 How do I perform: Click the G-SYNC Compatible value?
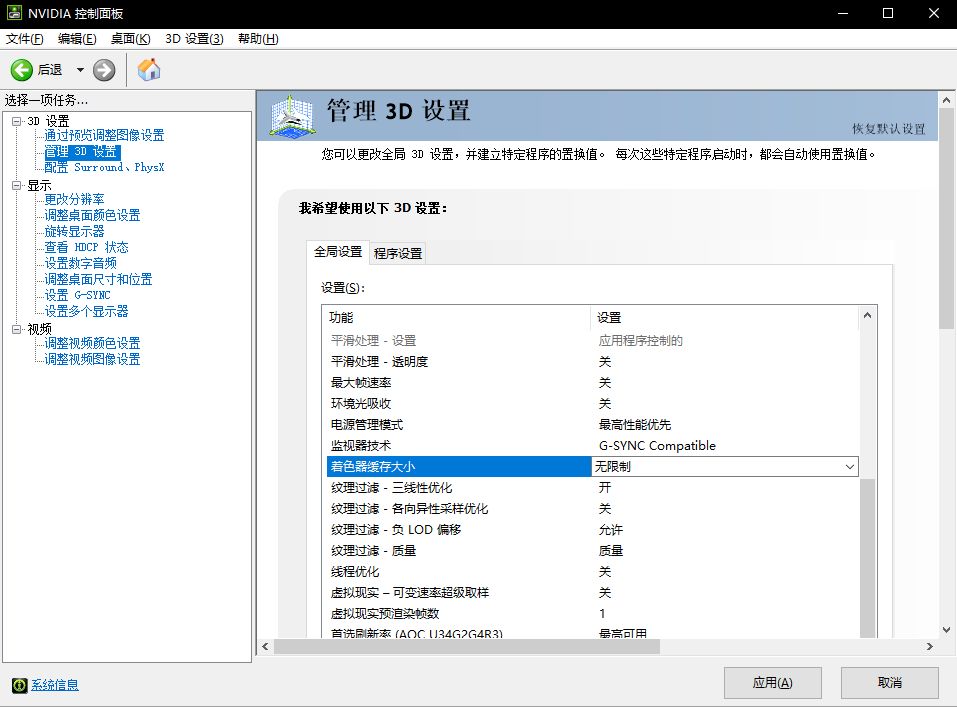pyautogui.click(x=657, y=446)
